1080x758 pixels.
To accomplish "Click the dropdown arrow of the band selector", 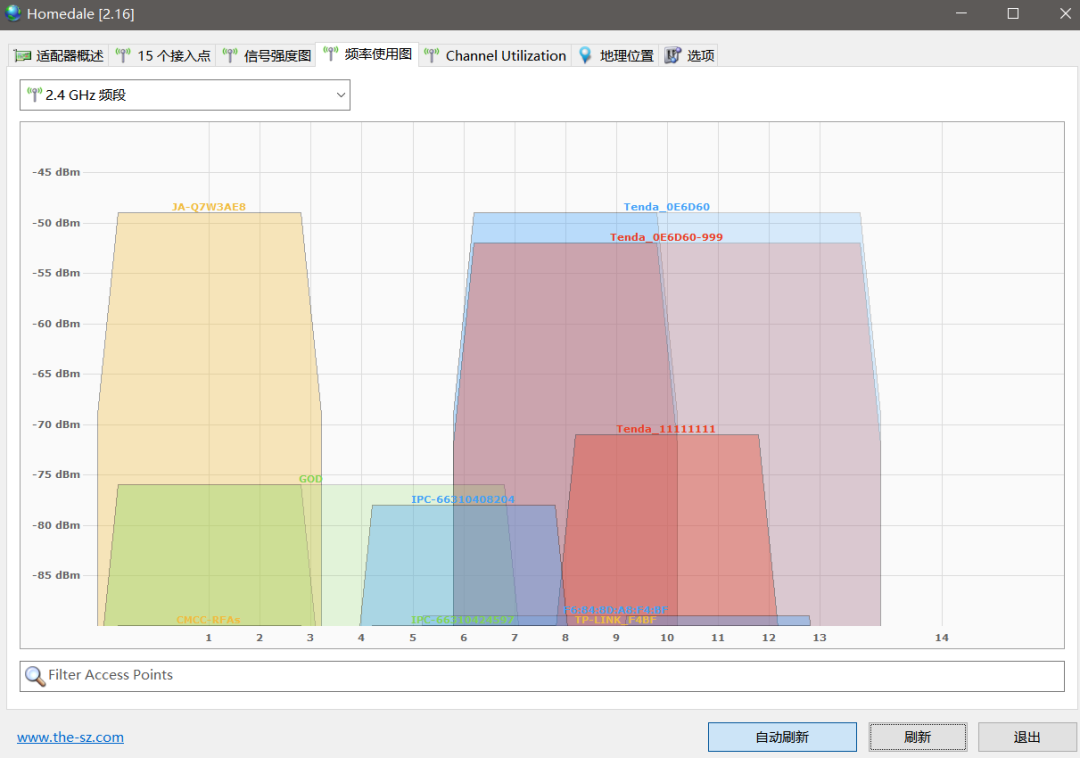I will 340,95.
